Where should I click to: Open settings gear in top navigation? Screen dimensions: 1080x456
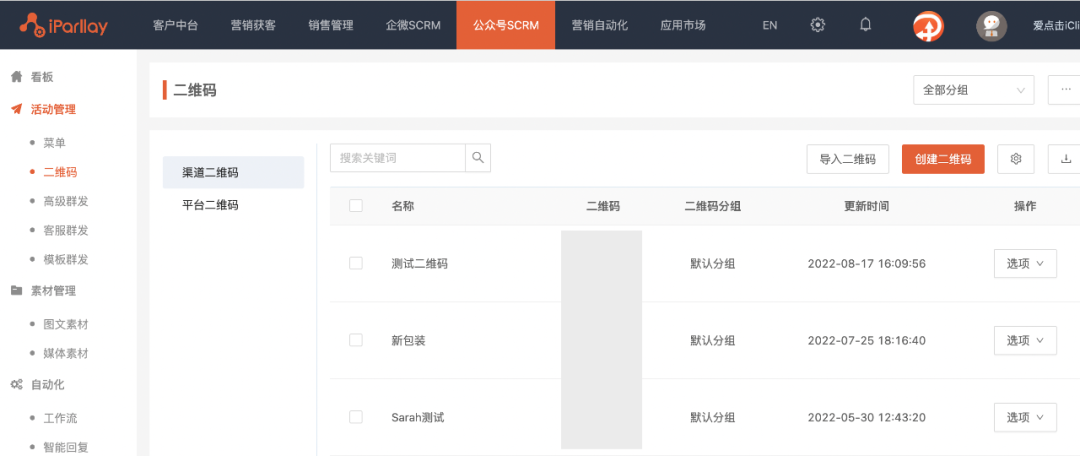[x=818, y=25]
